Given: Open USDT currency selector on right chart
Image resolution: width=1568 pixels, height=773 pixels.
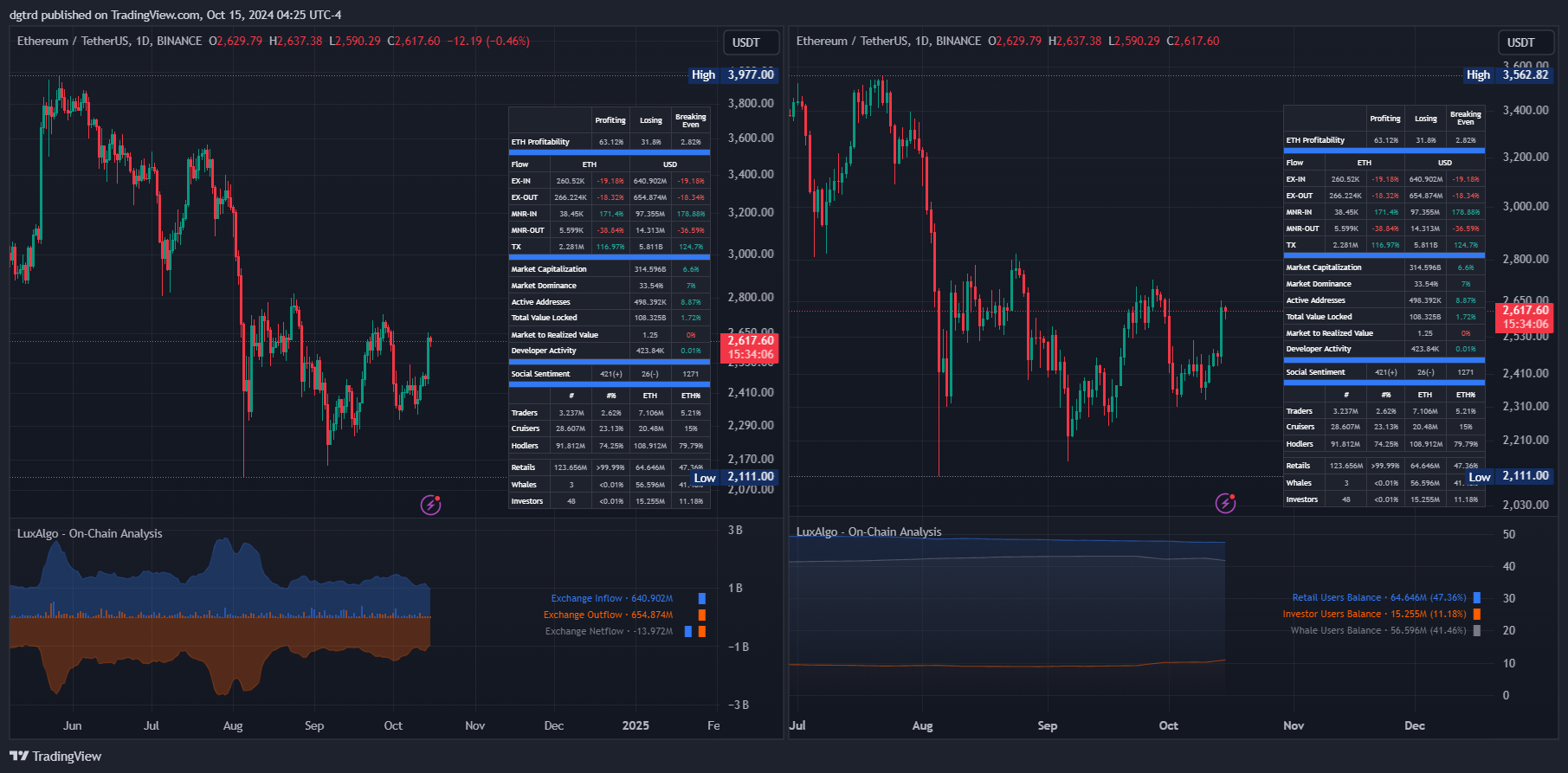Looking at the screenshot, I should click(x=1526, y=42).
